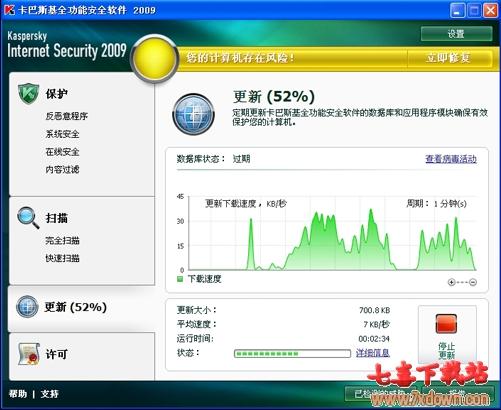Click the download speed graph area

coord(333,233)
